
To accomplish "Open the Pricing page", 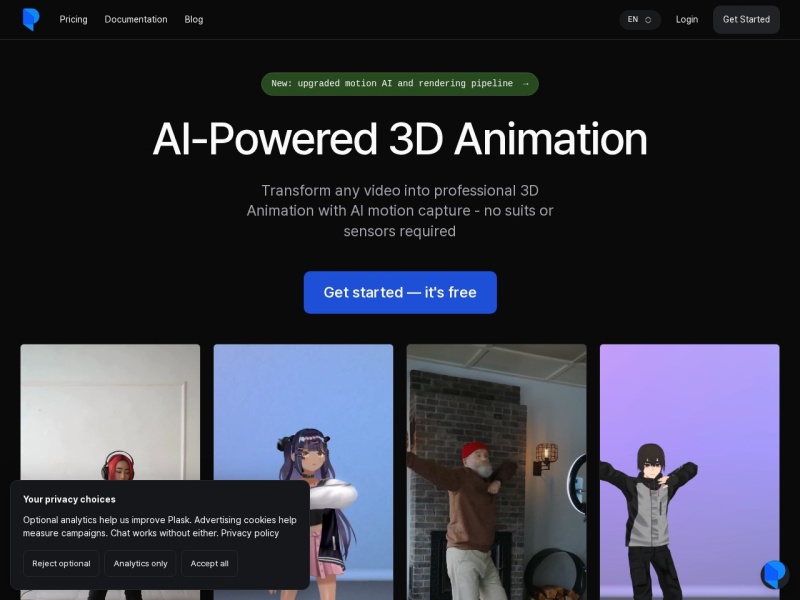I will click(73, 19).
